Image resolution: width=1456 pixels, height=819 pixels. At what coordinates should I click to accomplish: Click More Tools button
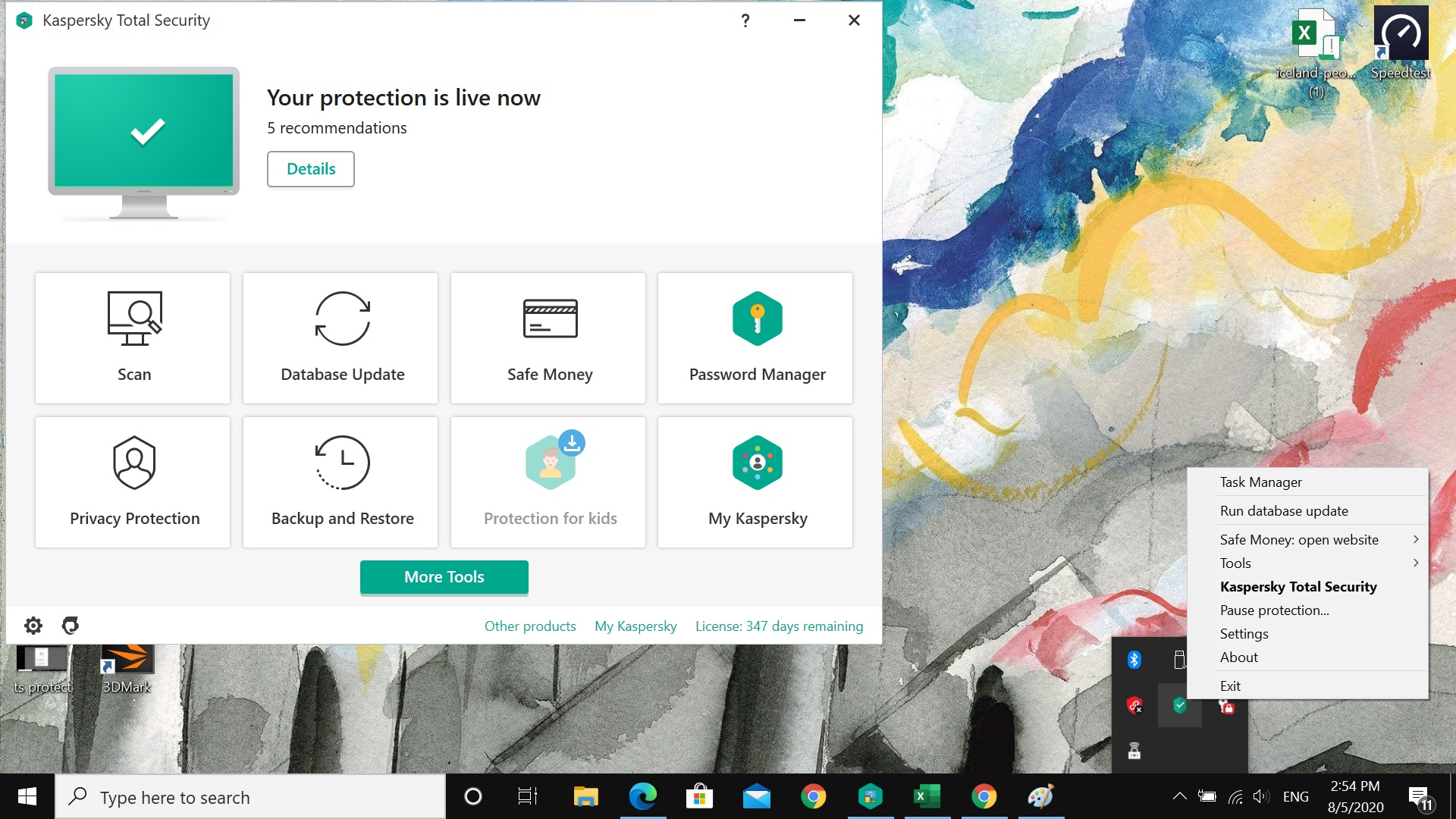[443, 576]
